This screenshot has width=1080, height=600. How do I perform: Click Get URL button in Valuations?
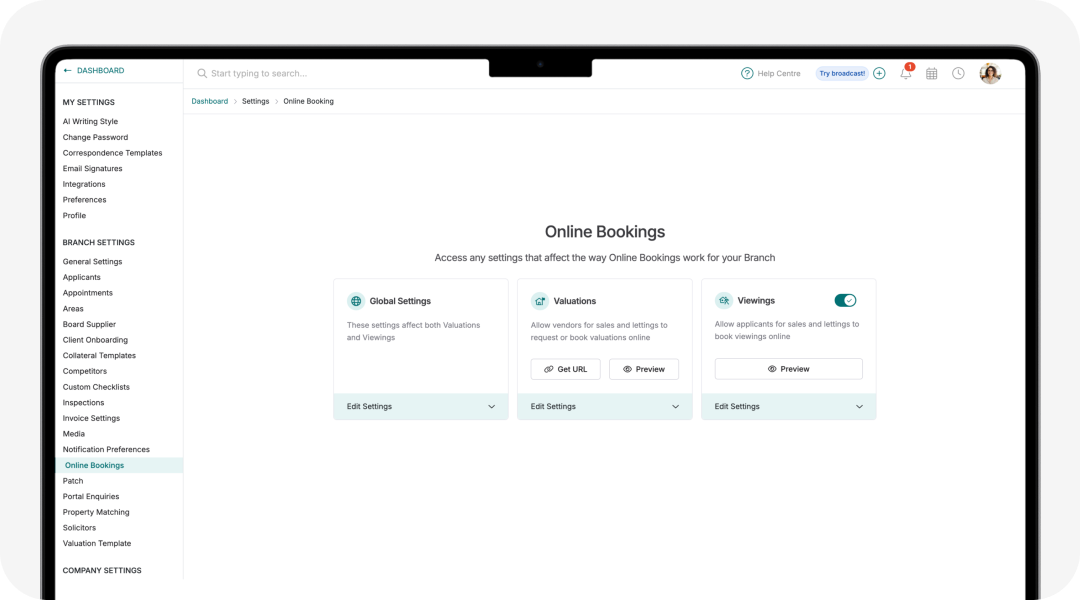[x=565, y=369]
